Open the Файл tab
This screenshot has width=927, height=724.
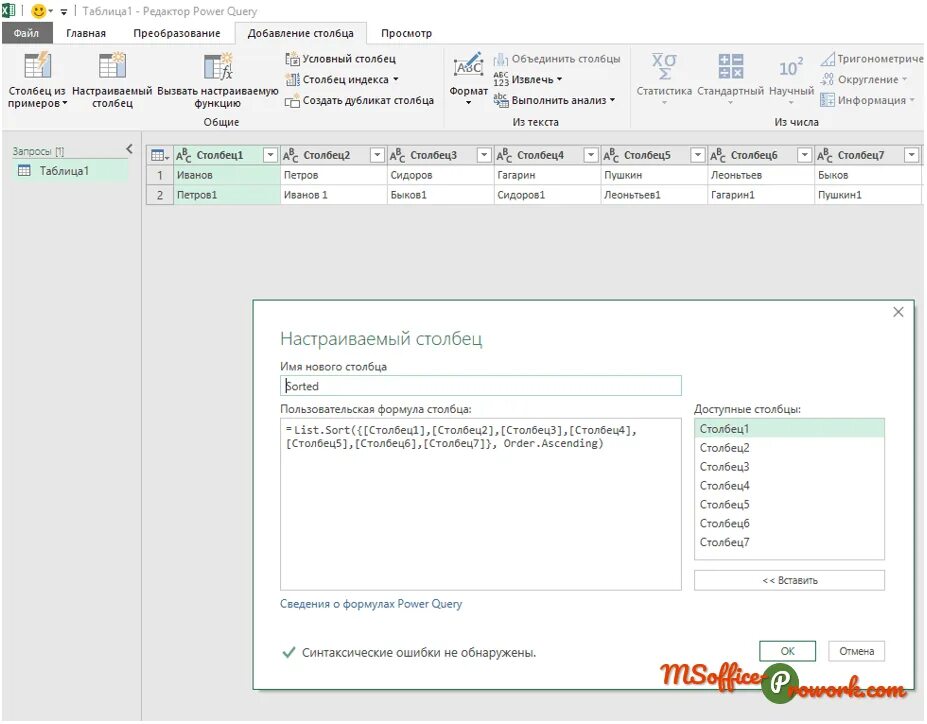tap(27, 33)
